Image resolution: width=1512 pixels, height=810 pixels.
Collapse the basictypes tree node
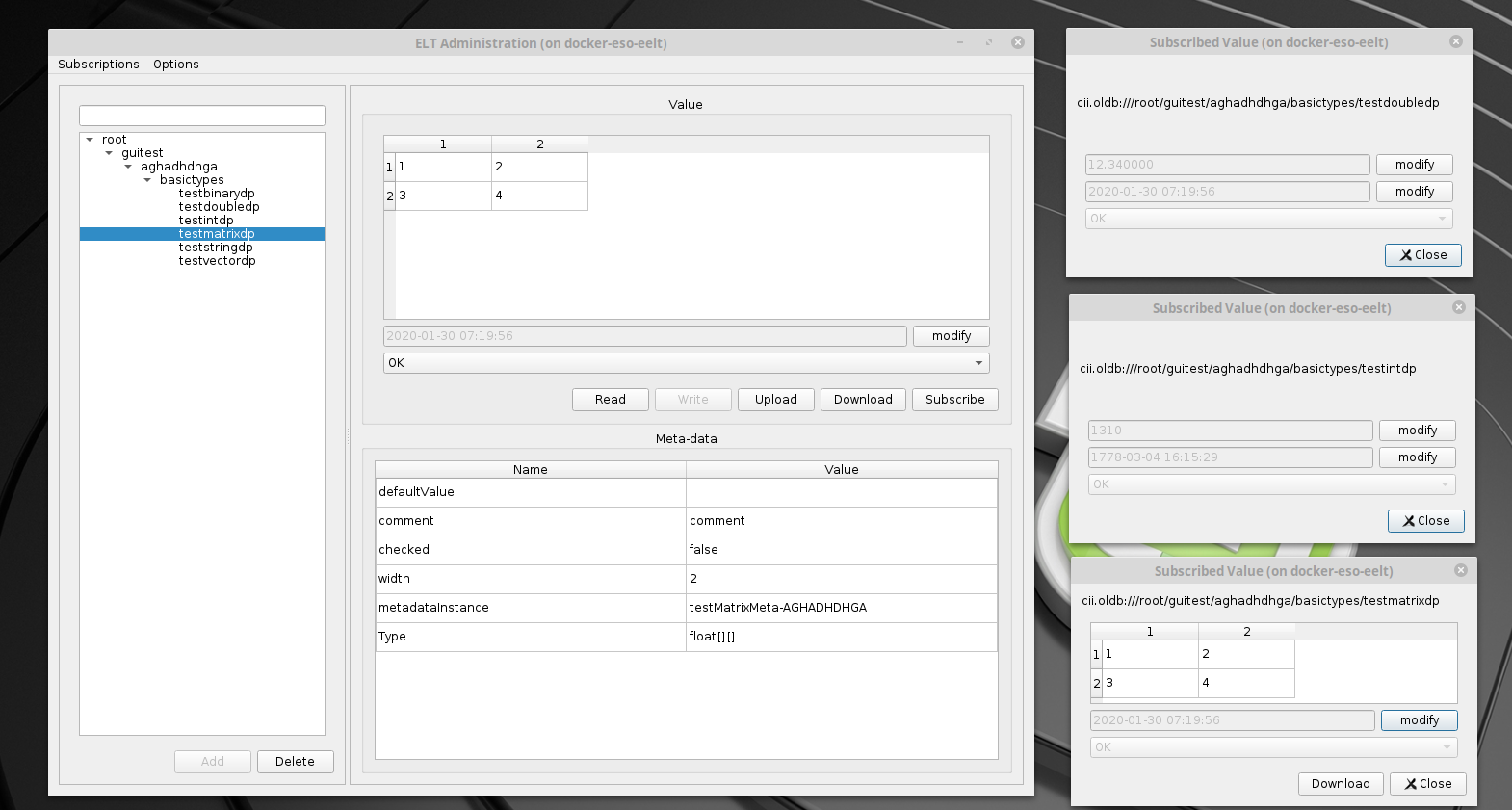[147, 180]
